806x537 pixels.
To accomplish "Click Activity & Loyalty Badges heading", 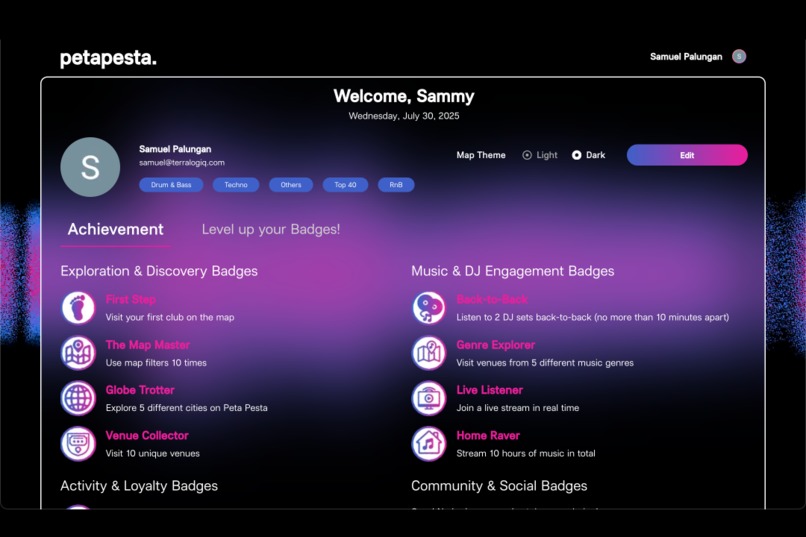I will pyautogui.click(x=139, y=486).
